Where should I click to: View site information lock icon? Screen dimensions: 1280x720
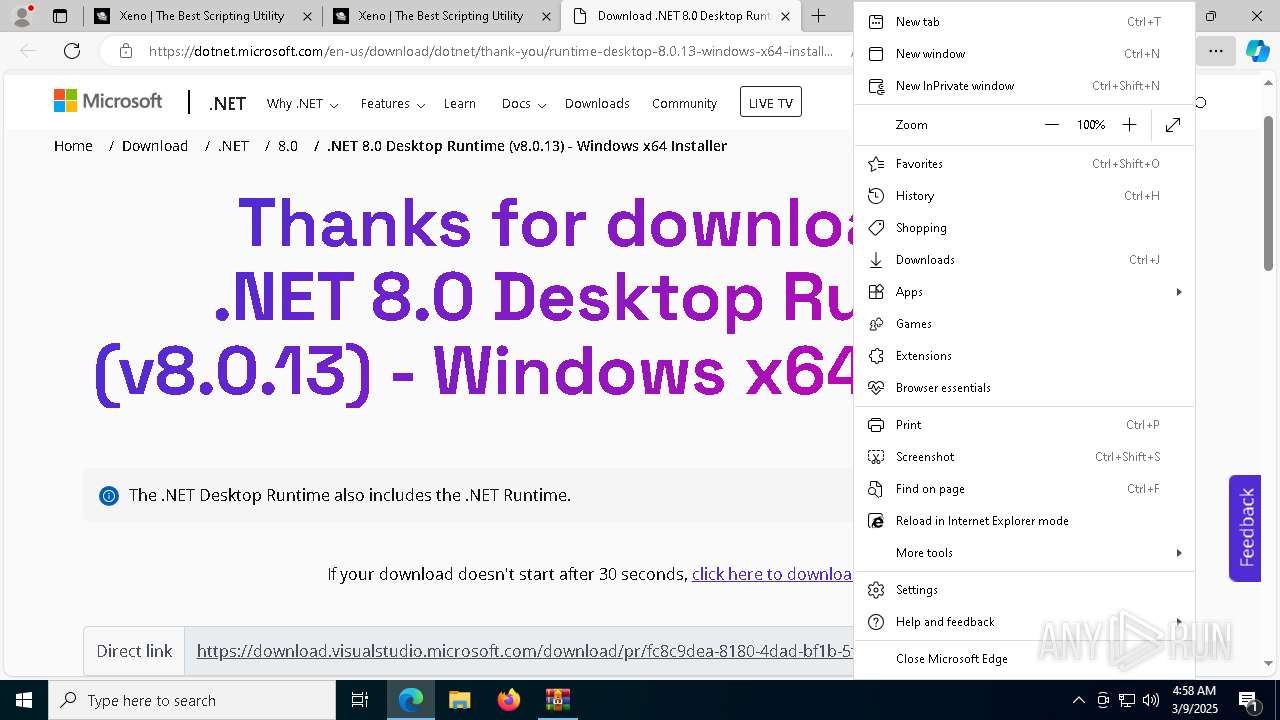[125, 51]
